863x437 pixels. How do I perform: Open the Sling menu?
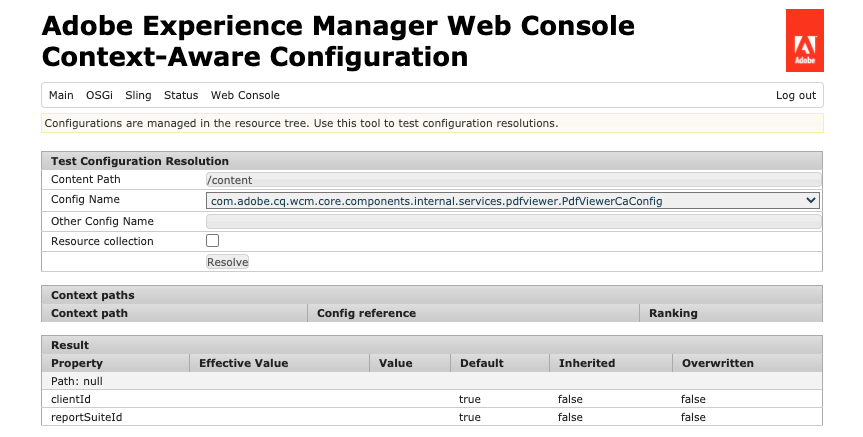[x=138, y=96]
